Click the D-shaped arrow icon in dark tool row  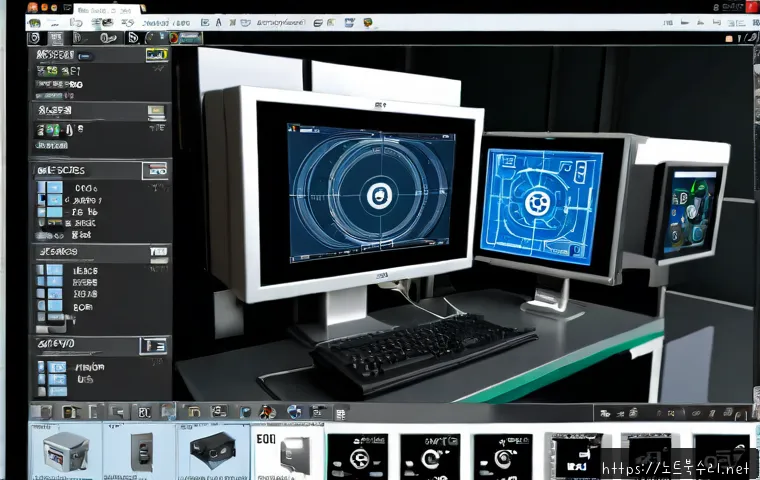tap(133, 38)
